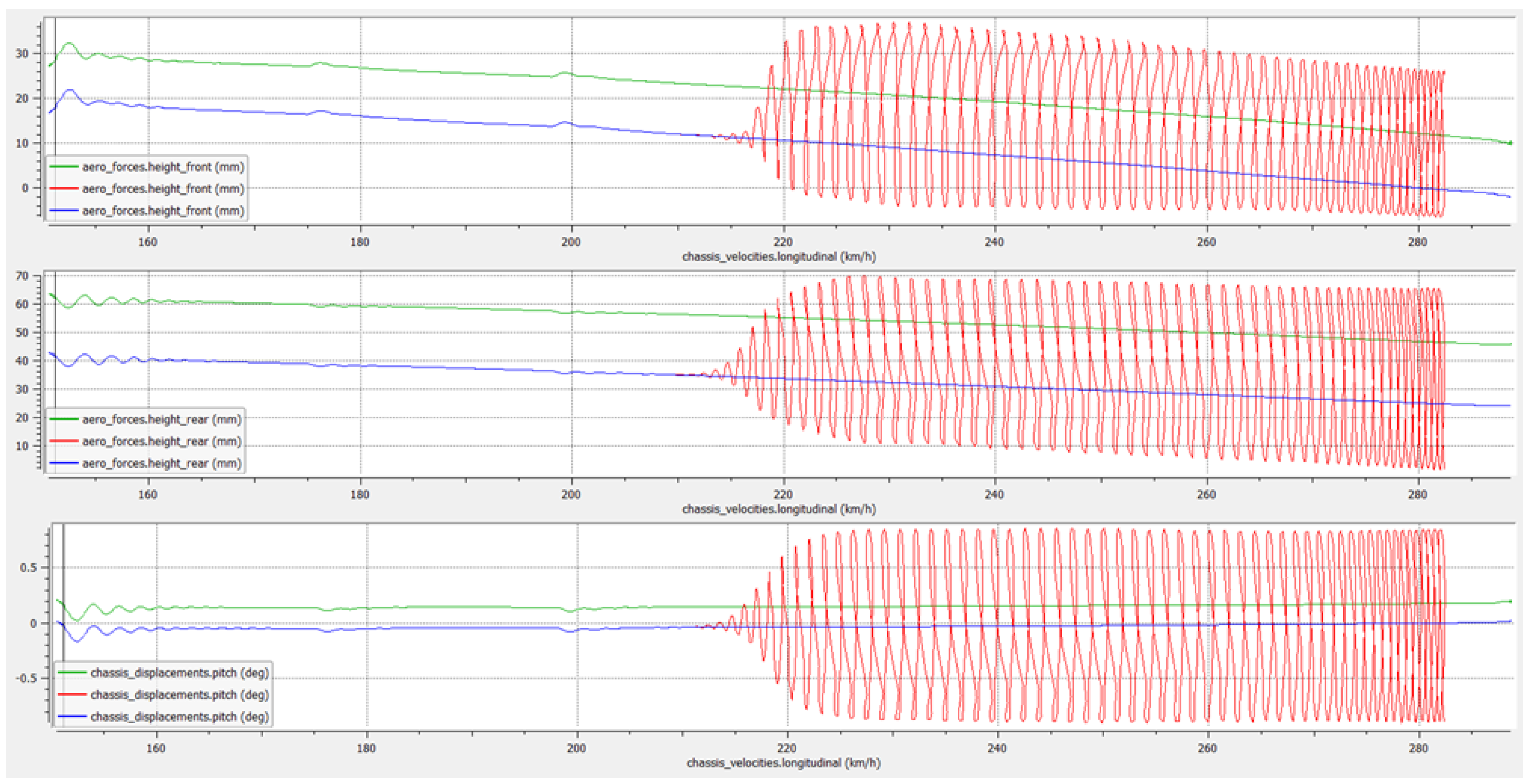The image size is (1529, 784).
Task: Click the blue height_rear legend line swatch
Action: click(x=64, y=463)
